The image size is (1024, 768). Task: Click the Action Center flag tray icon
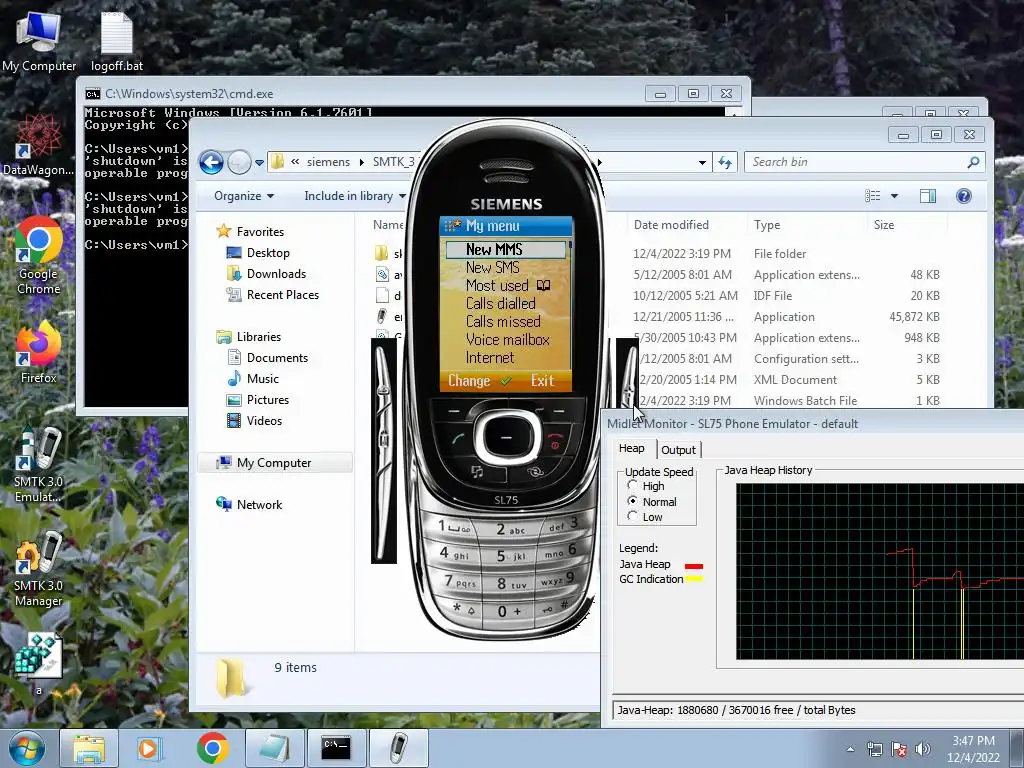(899, 749)
